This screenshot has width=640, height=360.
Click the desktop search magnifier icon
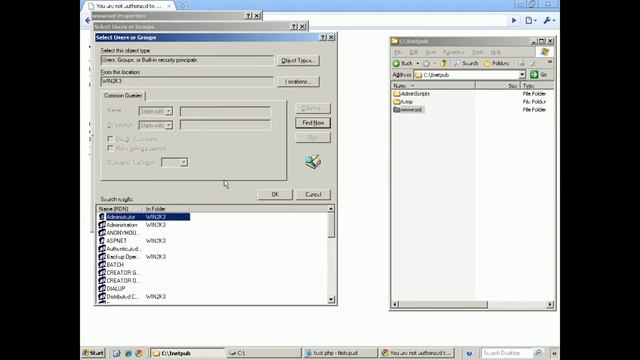[538, 353]
